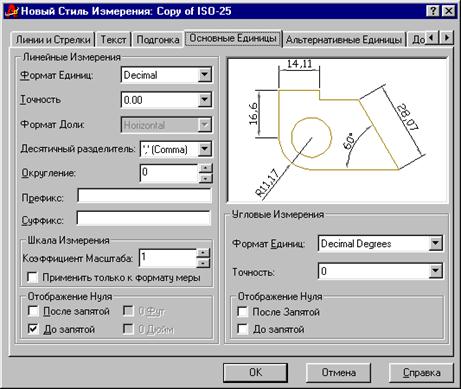Viewport: 461px width, 389px height.
Task: Enable angular 'После Запятой' checkbox
Action: 242,312
